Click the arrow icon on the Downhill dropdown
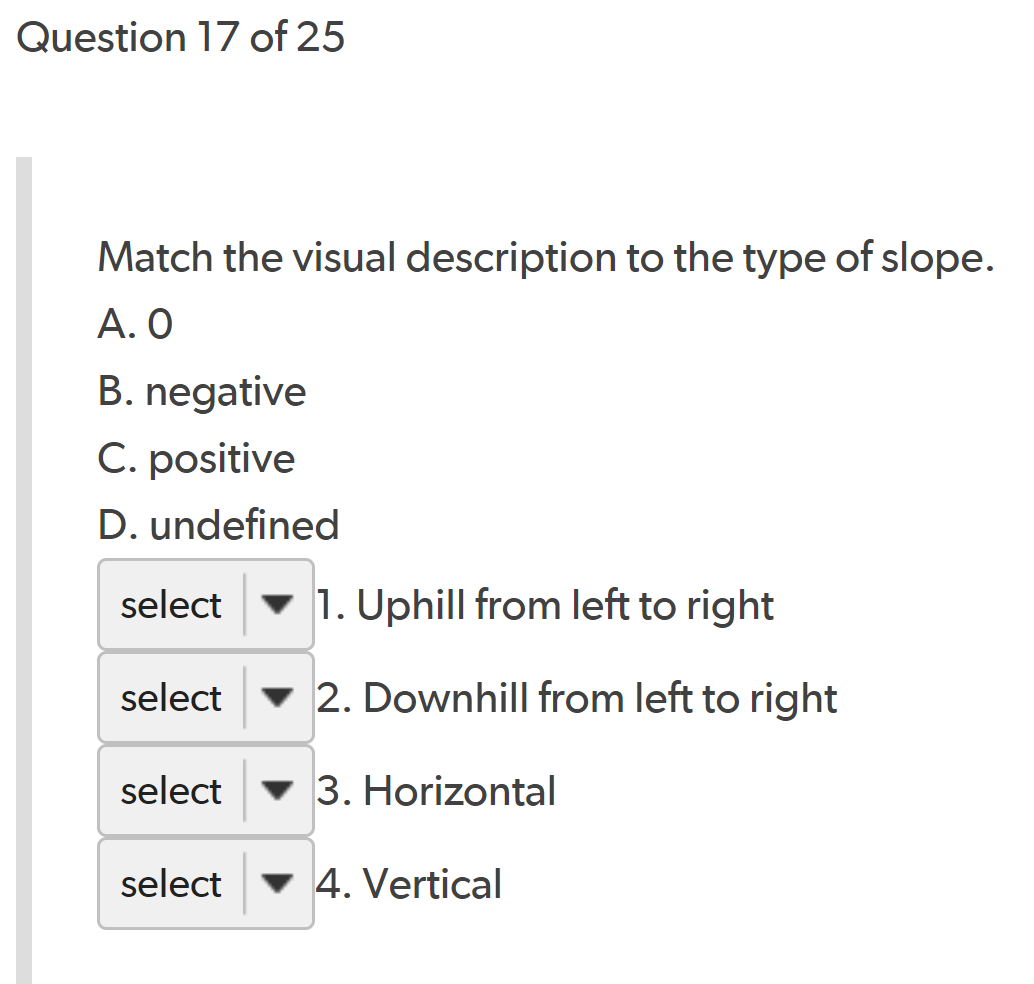Screen dimensions: 1034x984 (276, 697)
